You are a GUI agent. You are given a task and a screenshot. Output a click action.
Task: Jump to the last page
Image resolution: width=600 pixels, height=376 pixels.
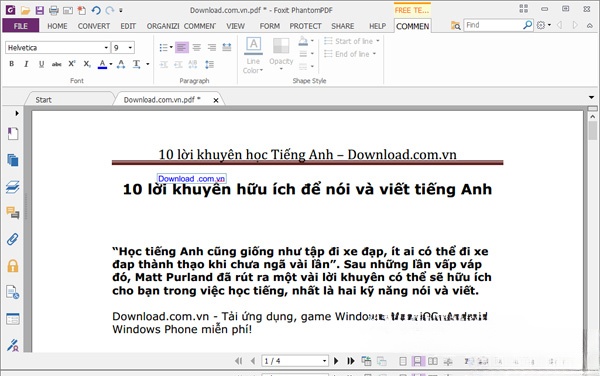[x=351, y=361]
